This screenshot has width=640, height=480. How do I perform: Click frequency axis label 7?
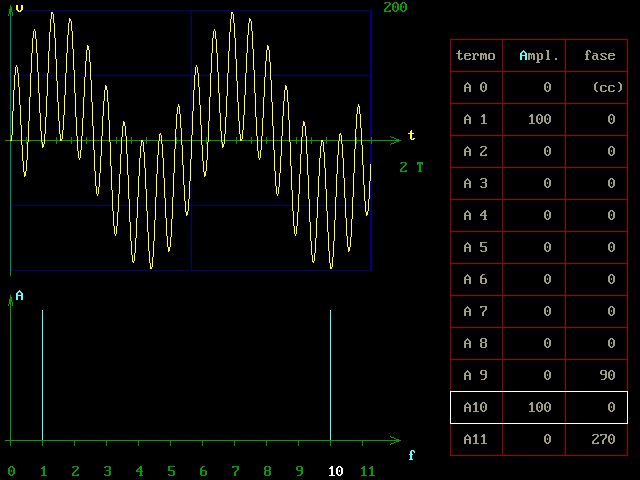point(236,471)
